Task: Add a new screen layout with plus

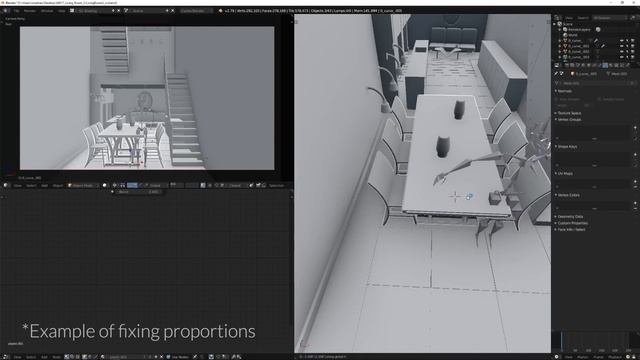Action: coord(113,10)
